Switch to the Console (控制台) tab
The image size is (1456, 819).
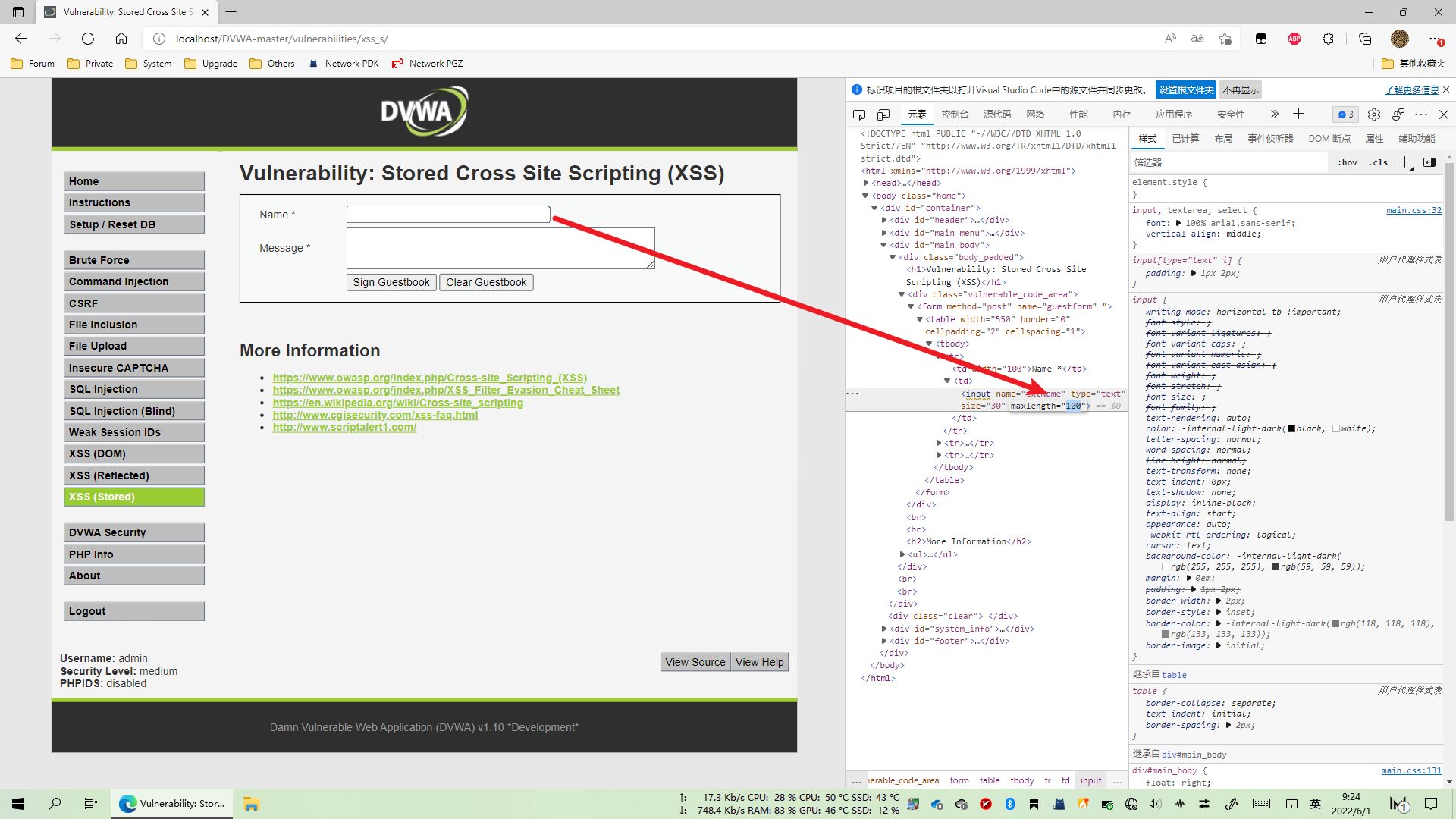click(x=954, y=115)
